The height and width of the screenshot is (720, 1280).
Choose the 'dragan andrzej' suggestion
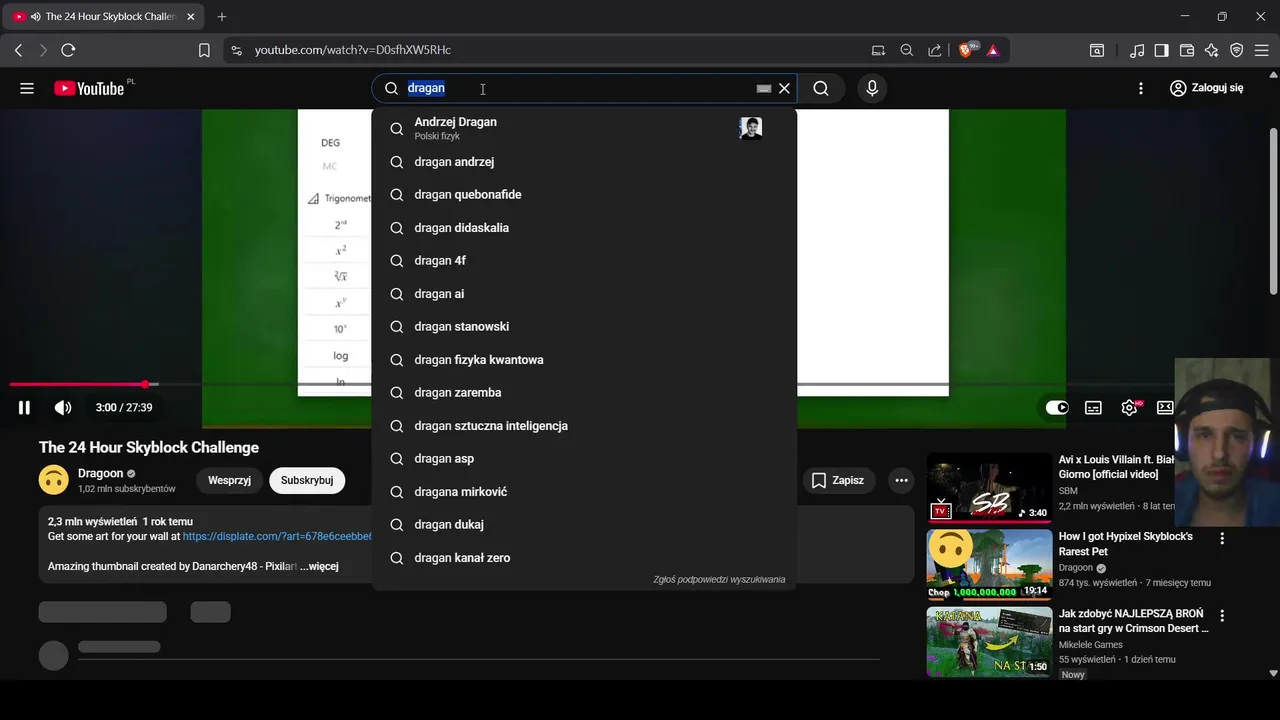(584, 162)
